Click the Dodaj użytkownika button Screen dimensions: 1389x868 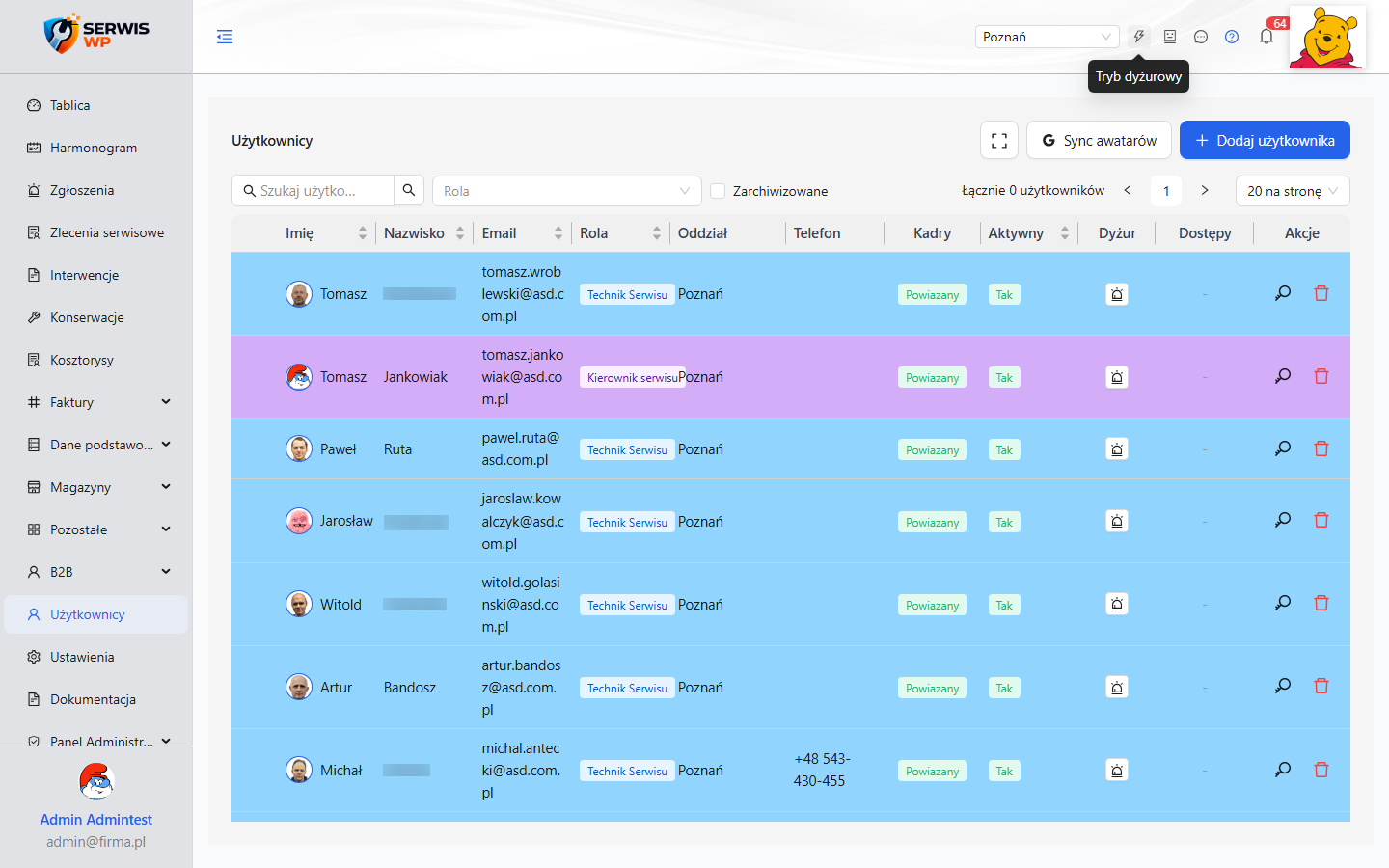(x=1265, y=140)
